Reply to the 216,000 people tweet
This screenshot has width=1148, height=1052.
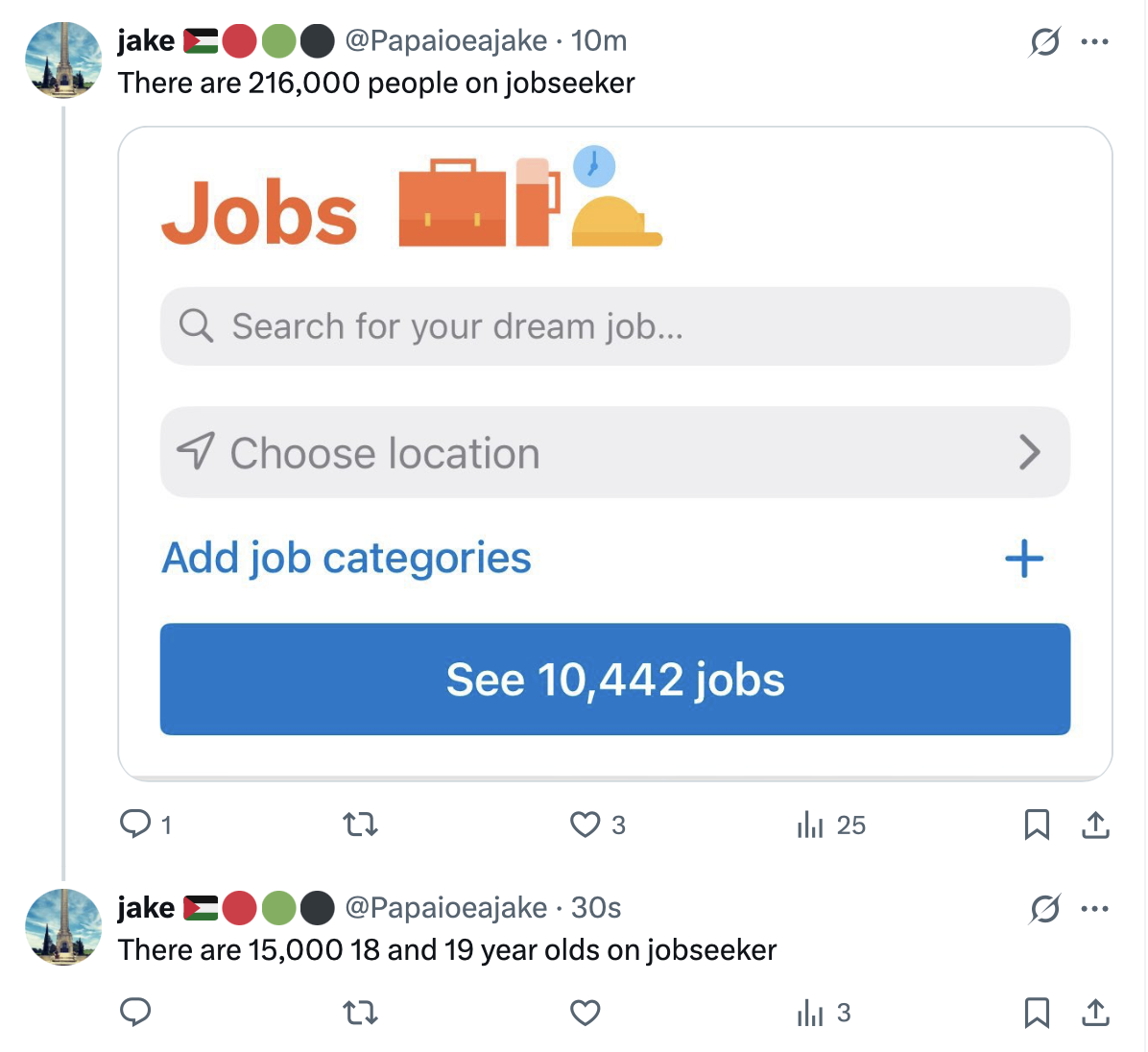[x=135, y=825]
